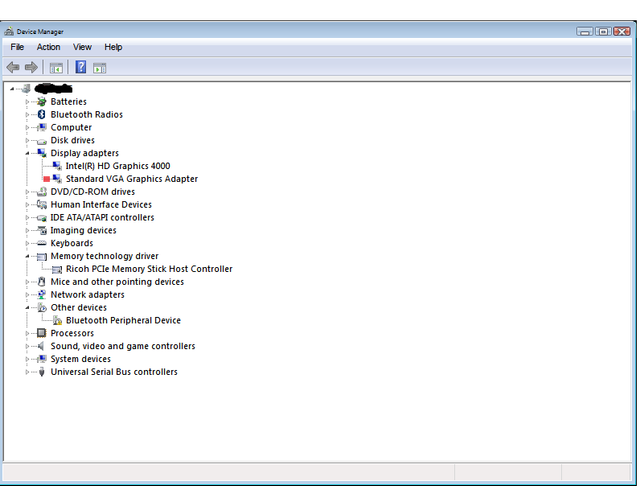Click the Back arrow toolbar button
Viewport: 640px width, 486px height.
pyautogui.click(x=13, y=67)
